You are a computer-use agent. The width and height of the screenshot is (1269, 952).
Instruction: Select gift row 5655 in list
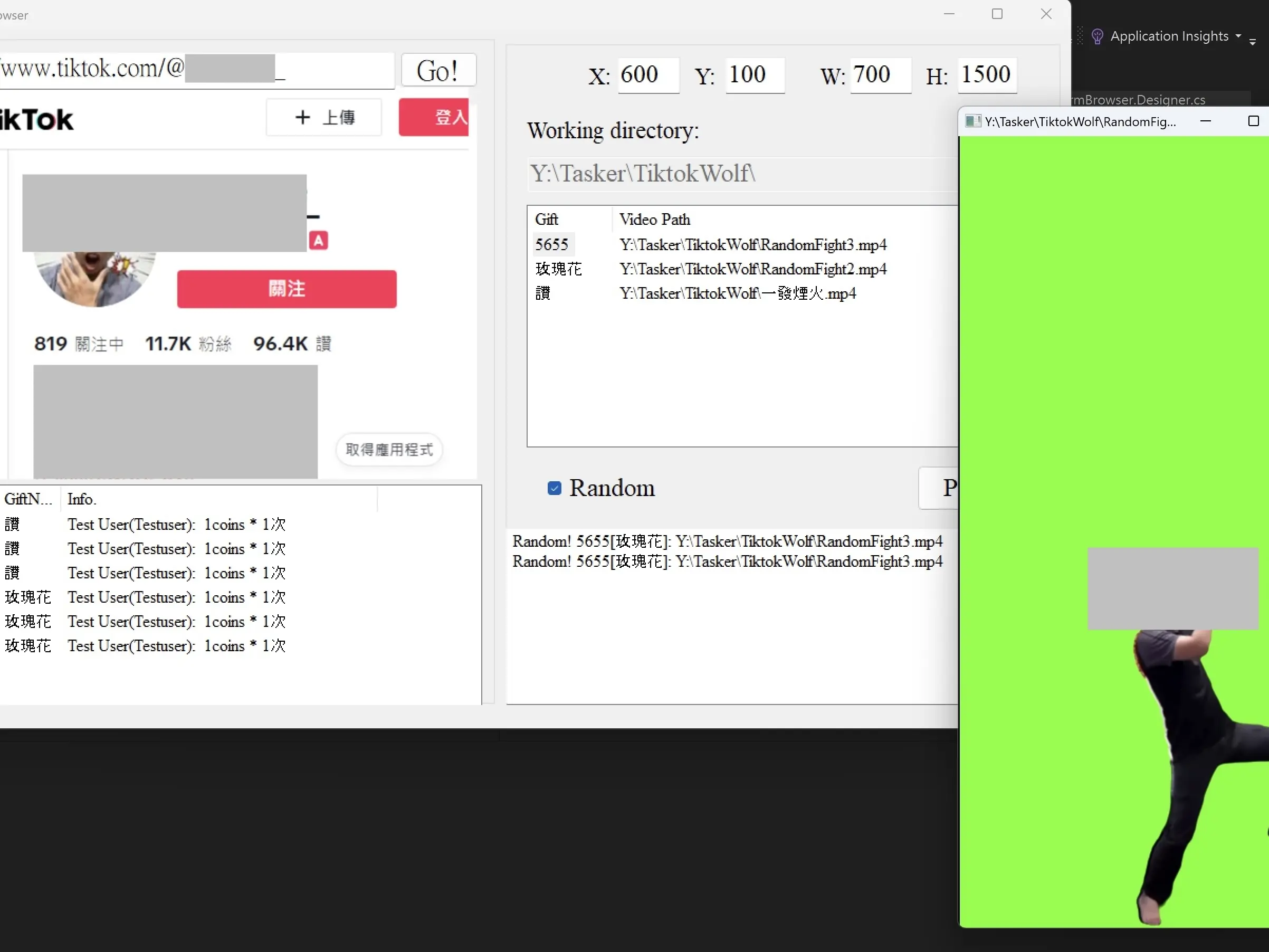552,245
